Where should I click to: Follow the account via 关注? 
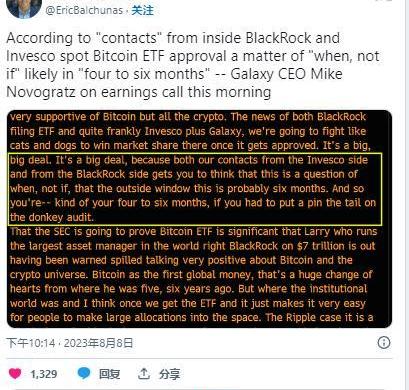coord(142,10)
